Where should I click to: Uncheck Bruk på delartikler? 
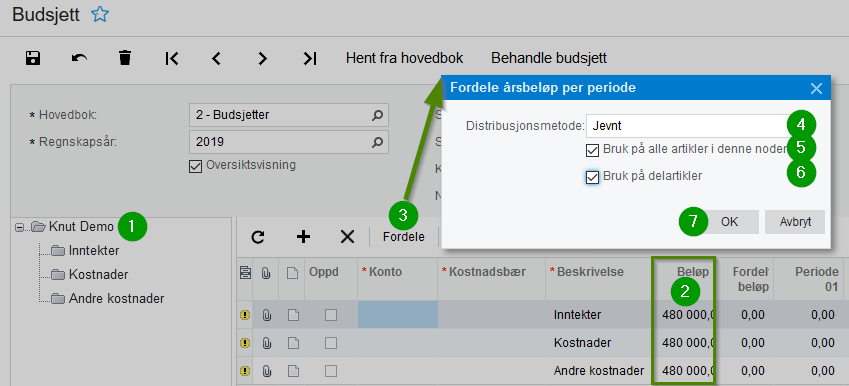coord(593,176)
